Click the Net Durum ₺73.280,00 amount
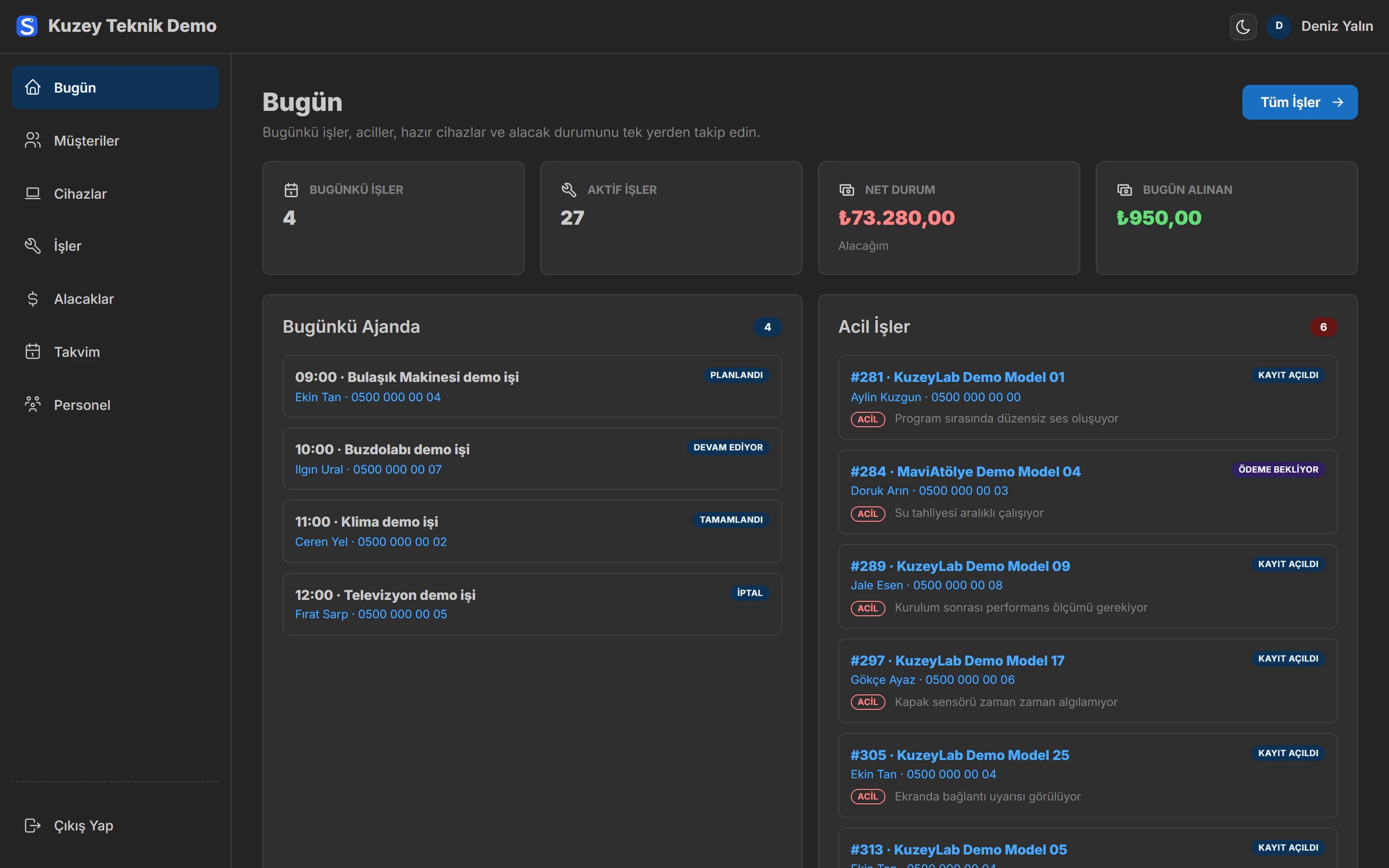 tap(897, 218)
